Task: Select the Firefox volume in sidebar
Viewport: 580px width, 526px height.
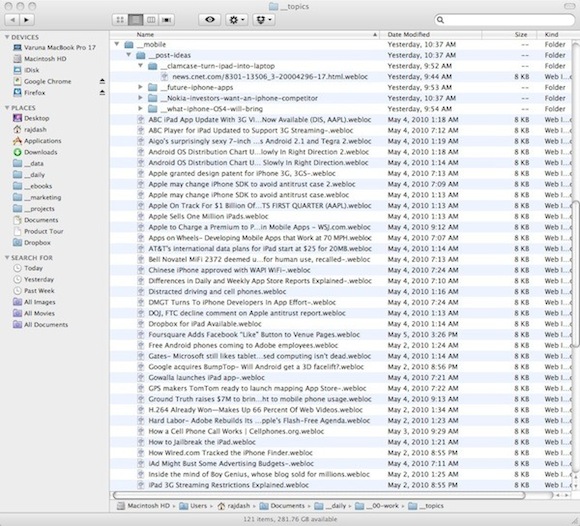Action: pos(29,92)
